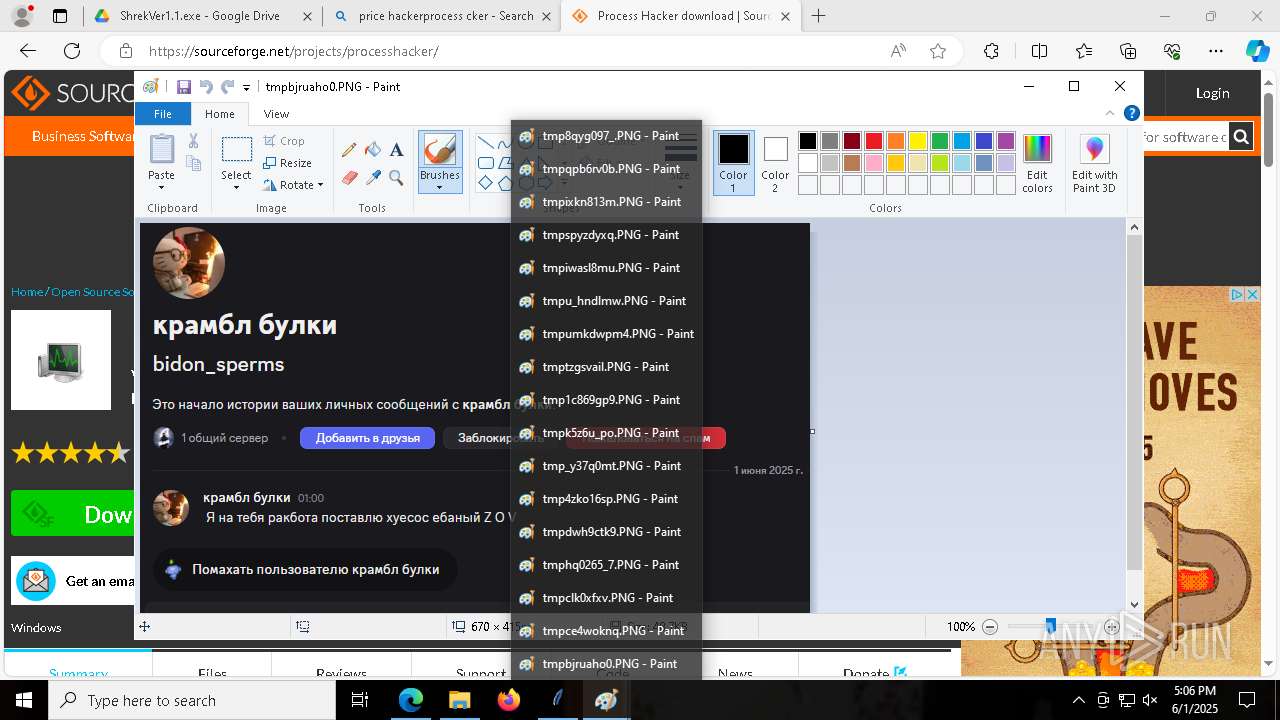Click the Undo arrow in Paint quick access

(206, 87)
